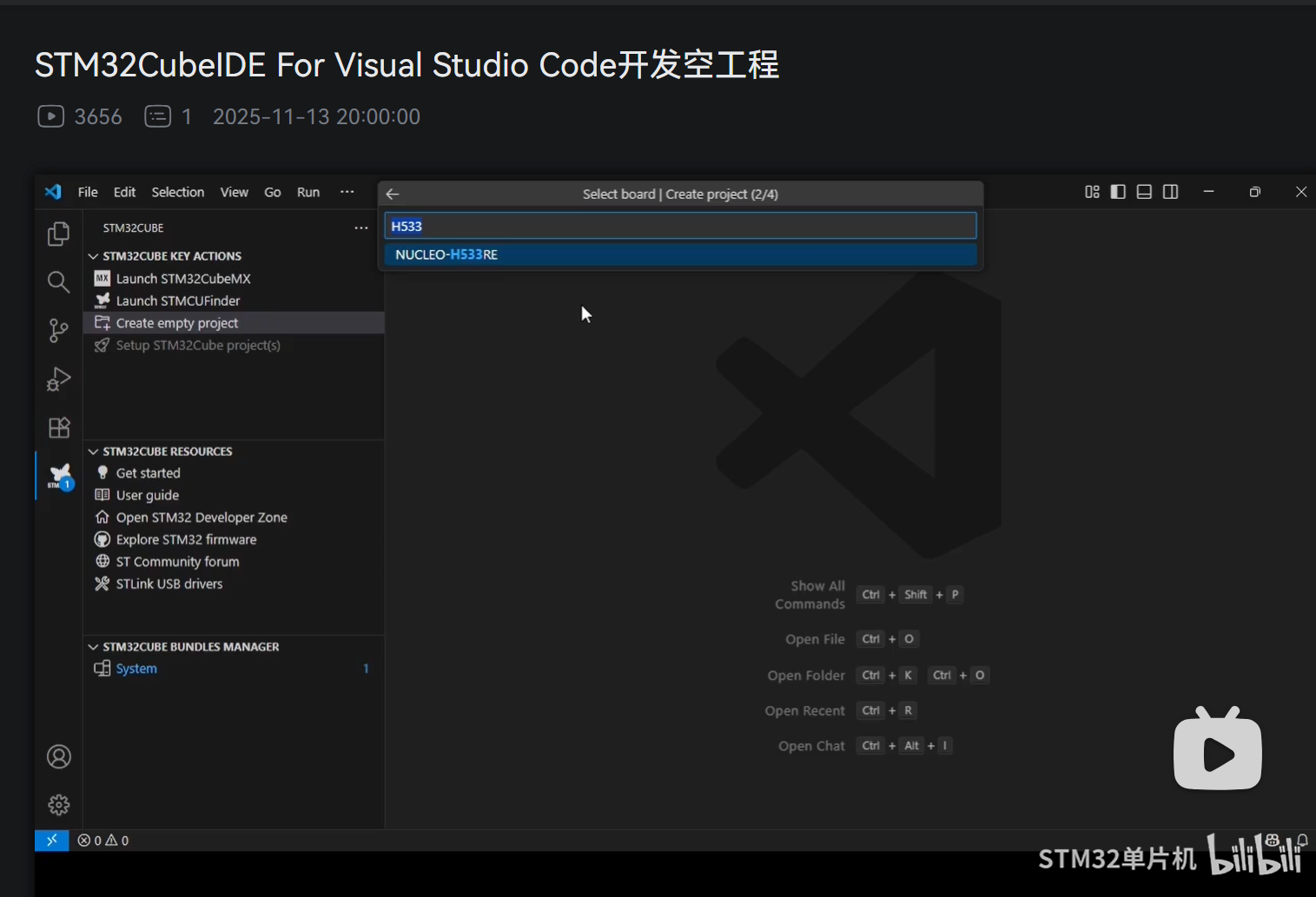The image size is (1316, 897).
Task: Click the board search input field
Action: coord(680,226)
